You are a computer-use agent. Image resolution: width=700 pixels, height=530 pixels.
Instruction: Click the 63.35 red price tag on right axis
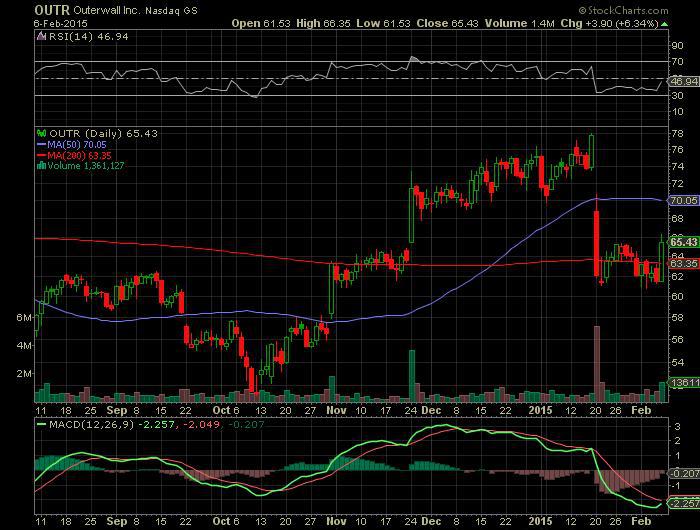683,263
